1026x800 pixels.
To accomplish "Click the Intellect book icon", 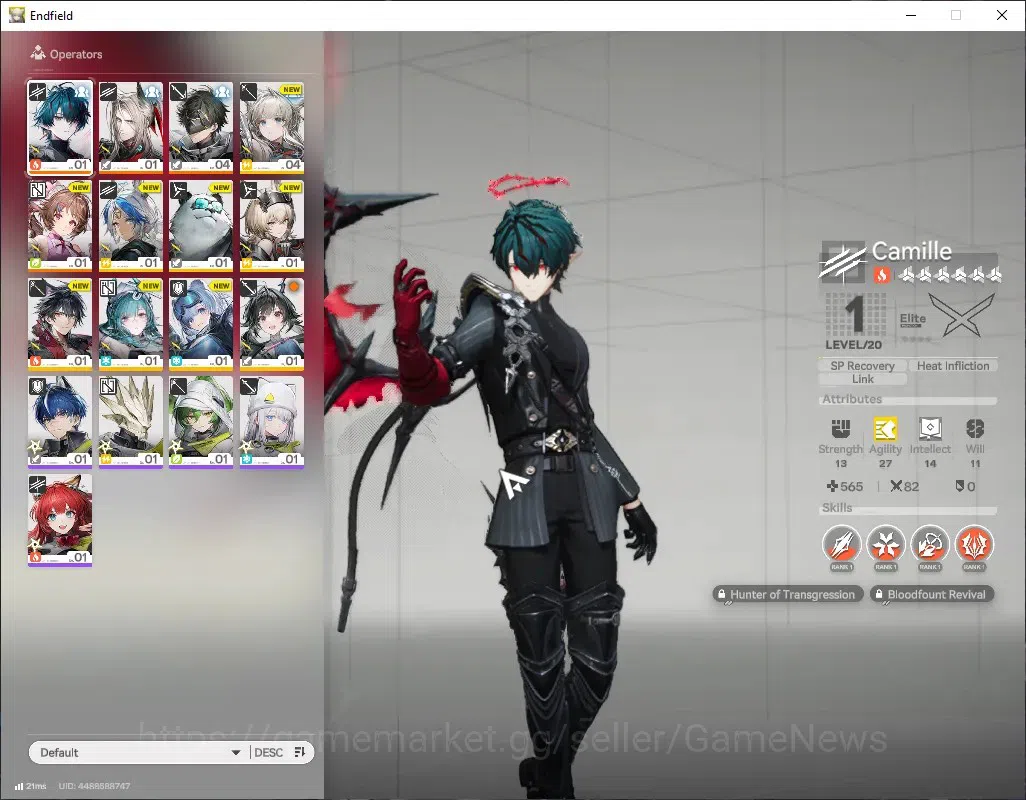I will (930, 428).
